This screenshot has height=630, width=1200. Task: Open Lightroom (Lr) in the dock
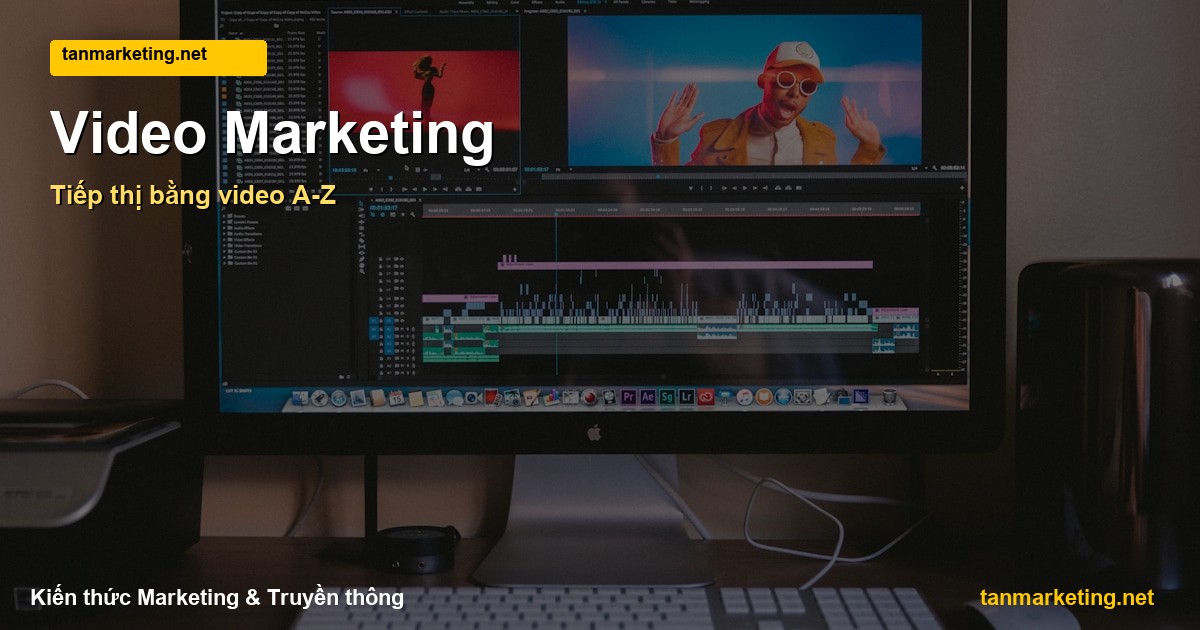click(686, 398)
